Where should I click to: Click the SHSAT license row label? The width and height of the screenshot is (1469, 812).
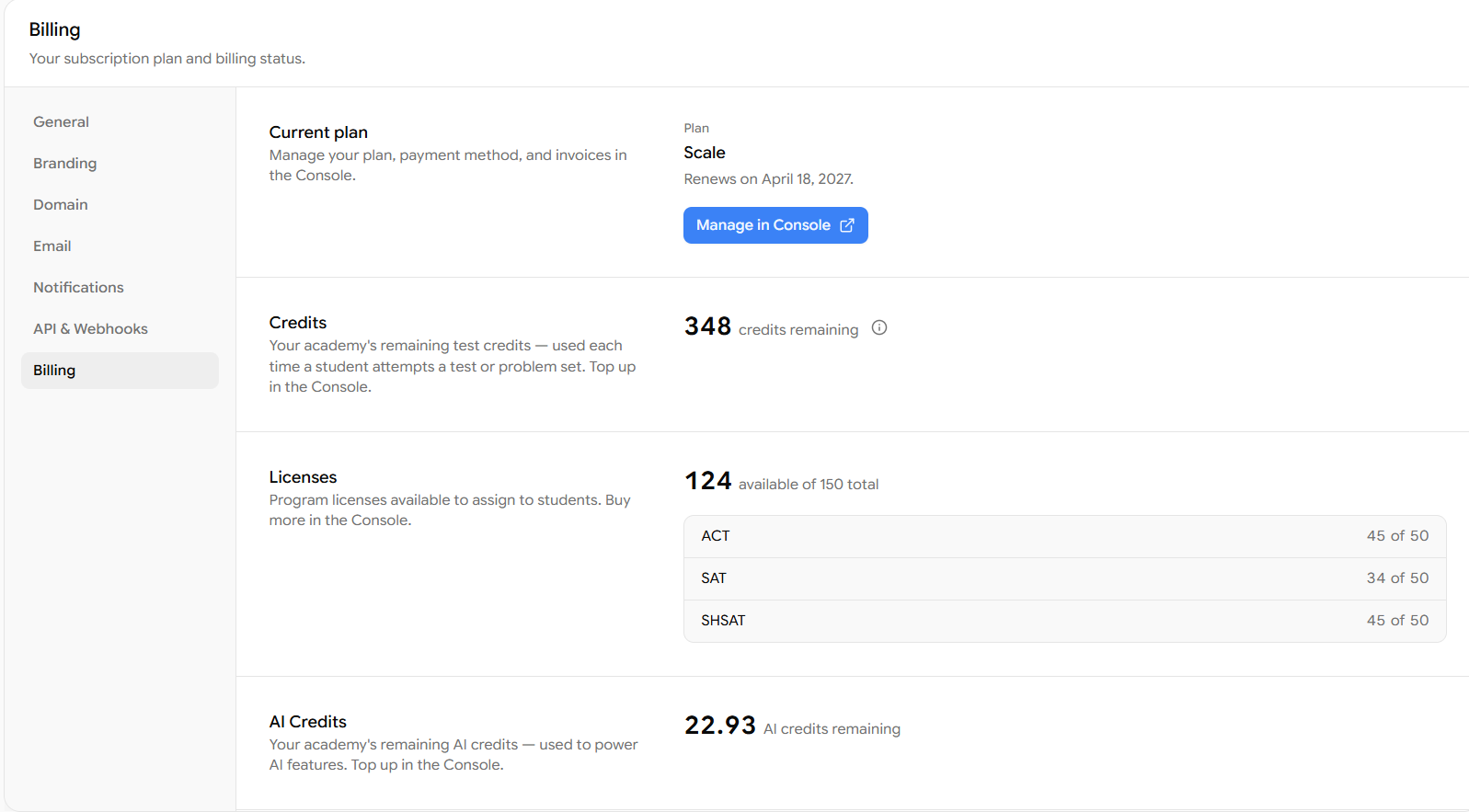pyautogui.click(x=723, y=621)
